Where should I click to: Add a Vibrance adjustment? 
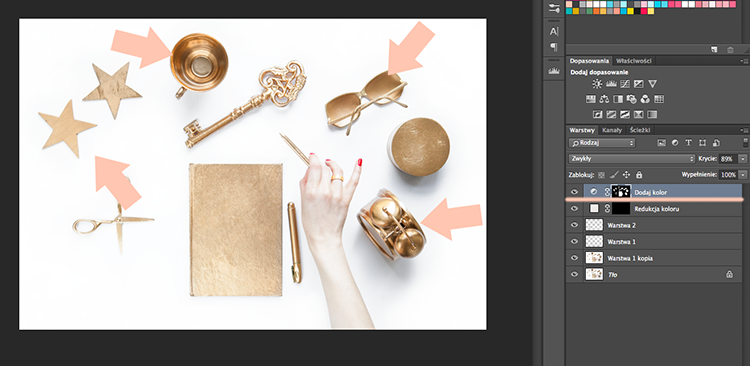coord(652,84)
